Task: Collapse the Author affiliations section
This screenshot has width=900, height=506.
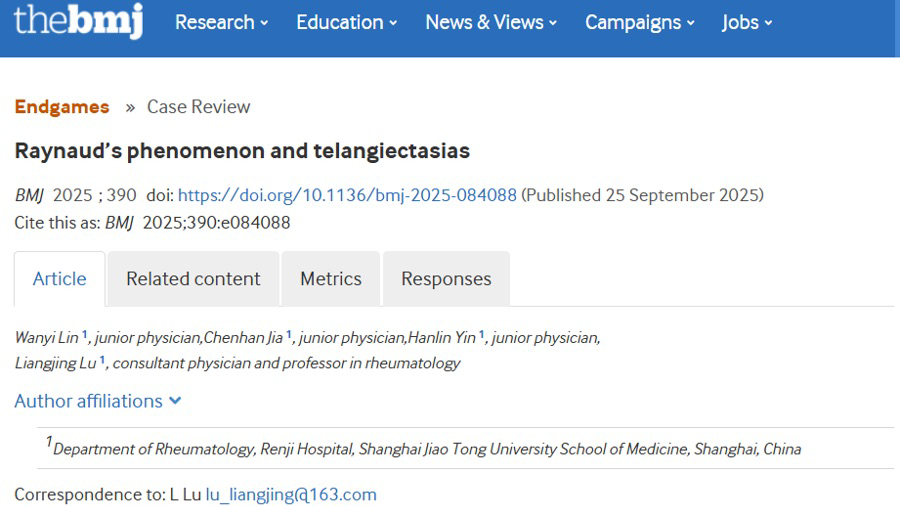Action: pos(88,401)
